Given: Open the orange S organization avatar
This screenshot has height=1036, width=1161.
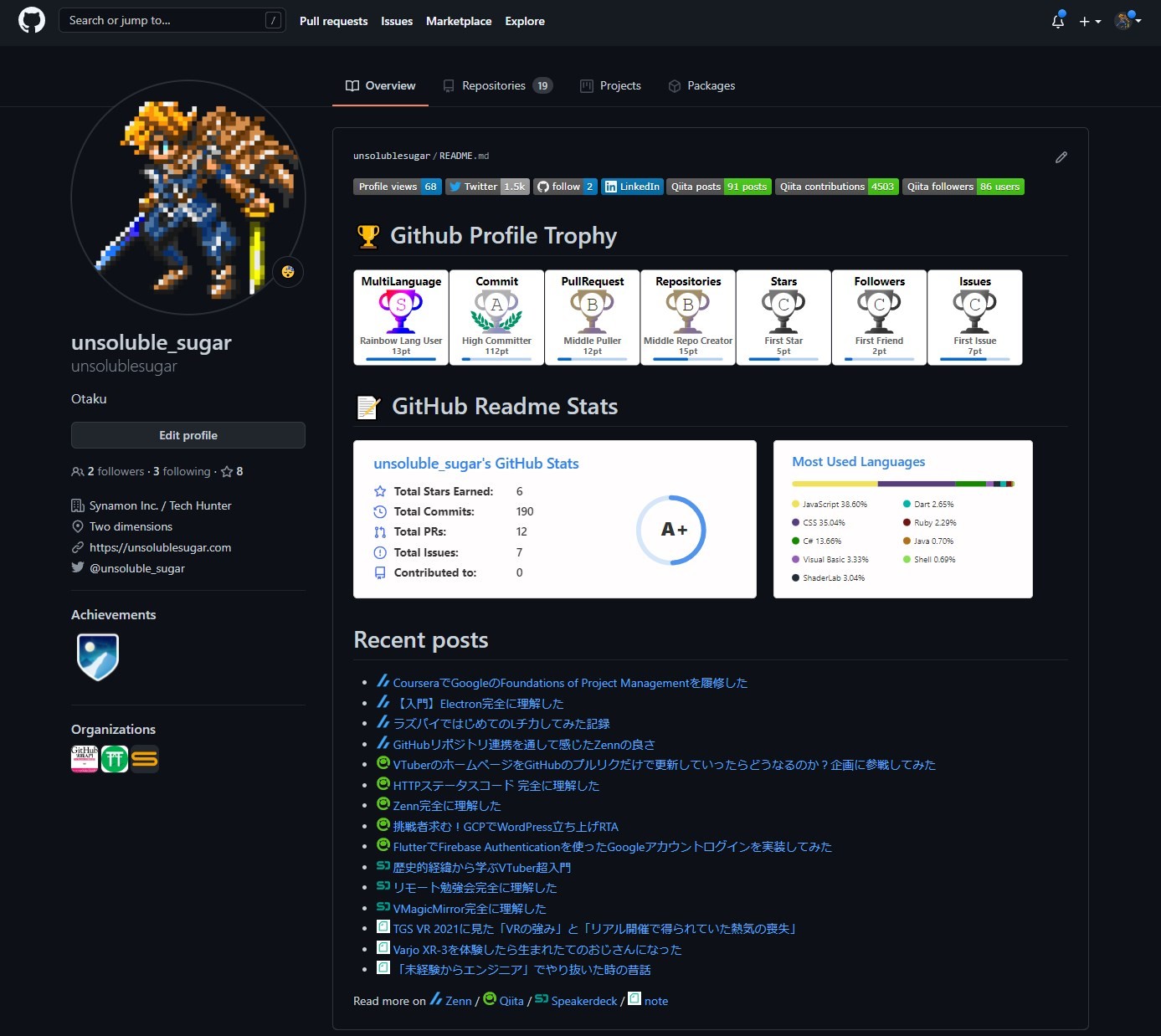Looking at the screenshot, I should (145, 759).
